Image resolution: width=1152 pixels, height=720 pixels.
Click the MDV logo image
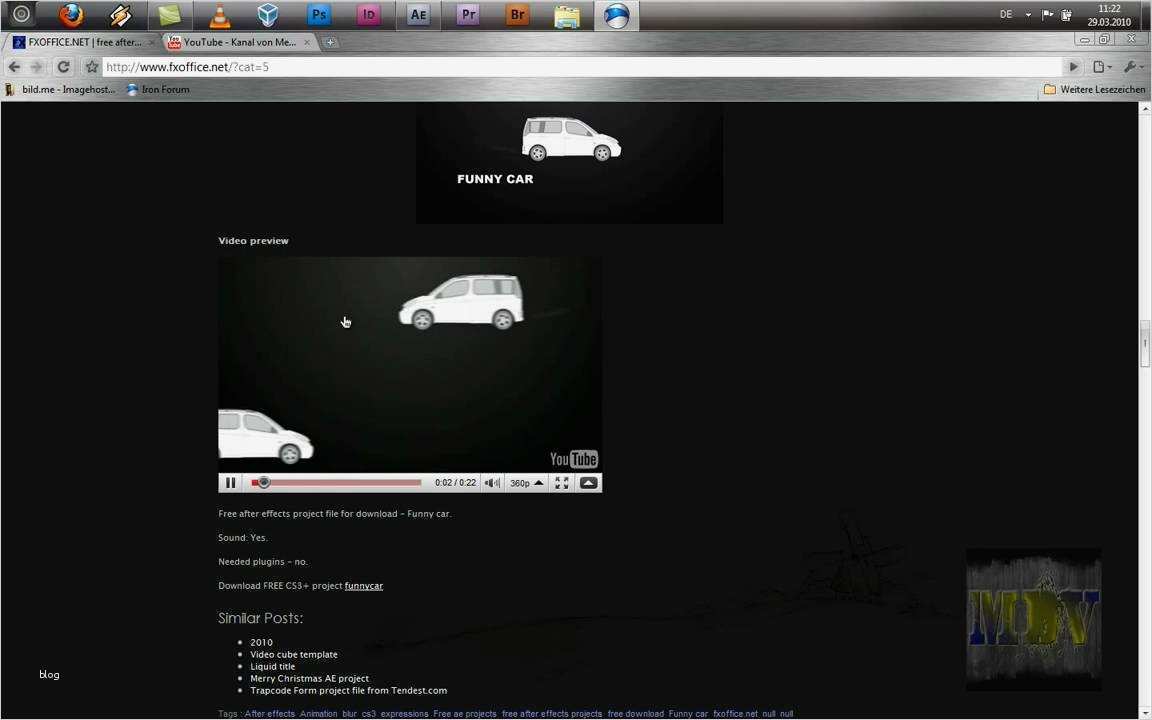pos(1033,619)
